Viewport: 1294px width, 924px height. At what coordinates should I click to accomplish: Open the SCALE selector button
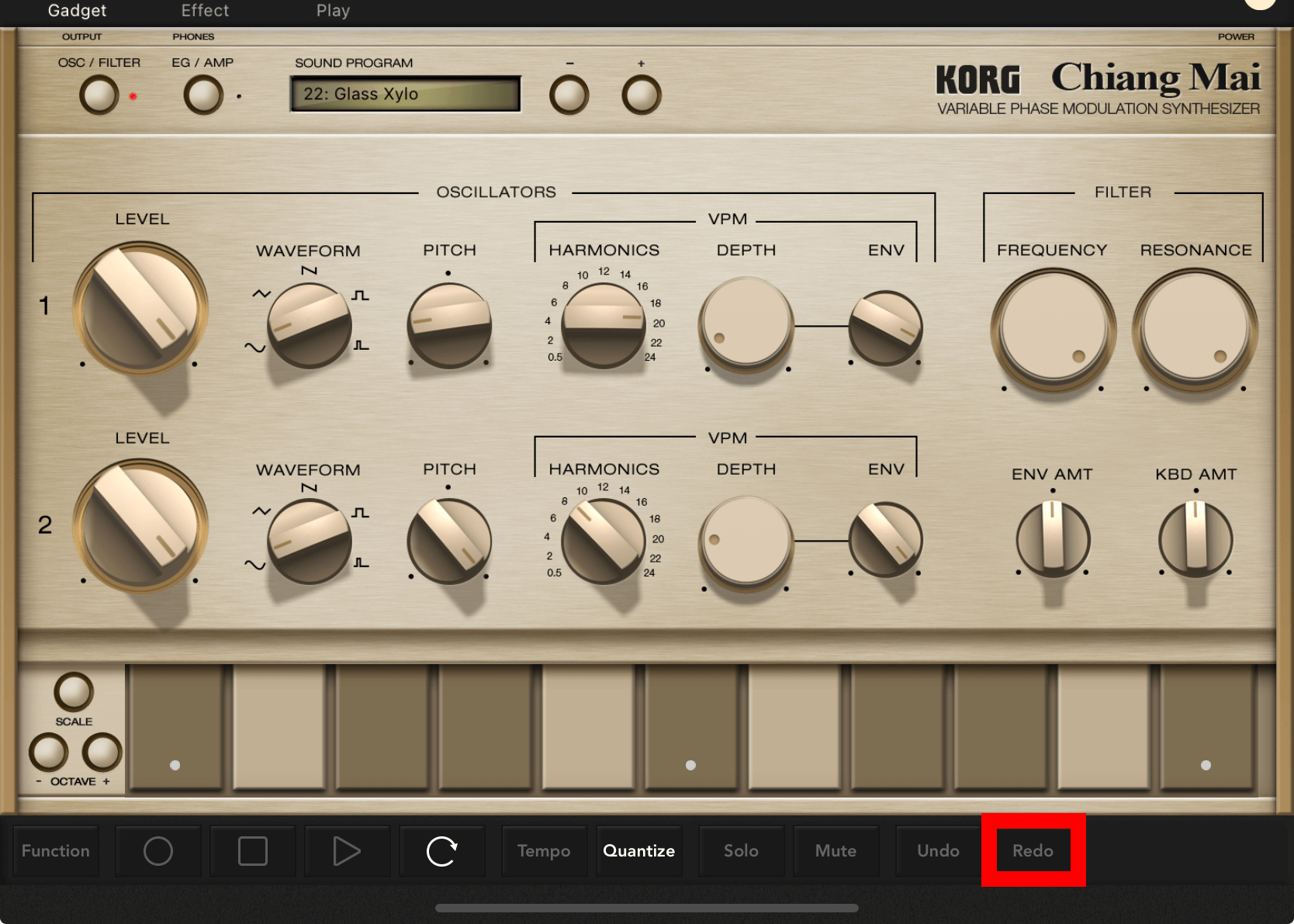[74, 692]
